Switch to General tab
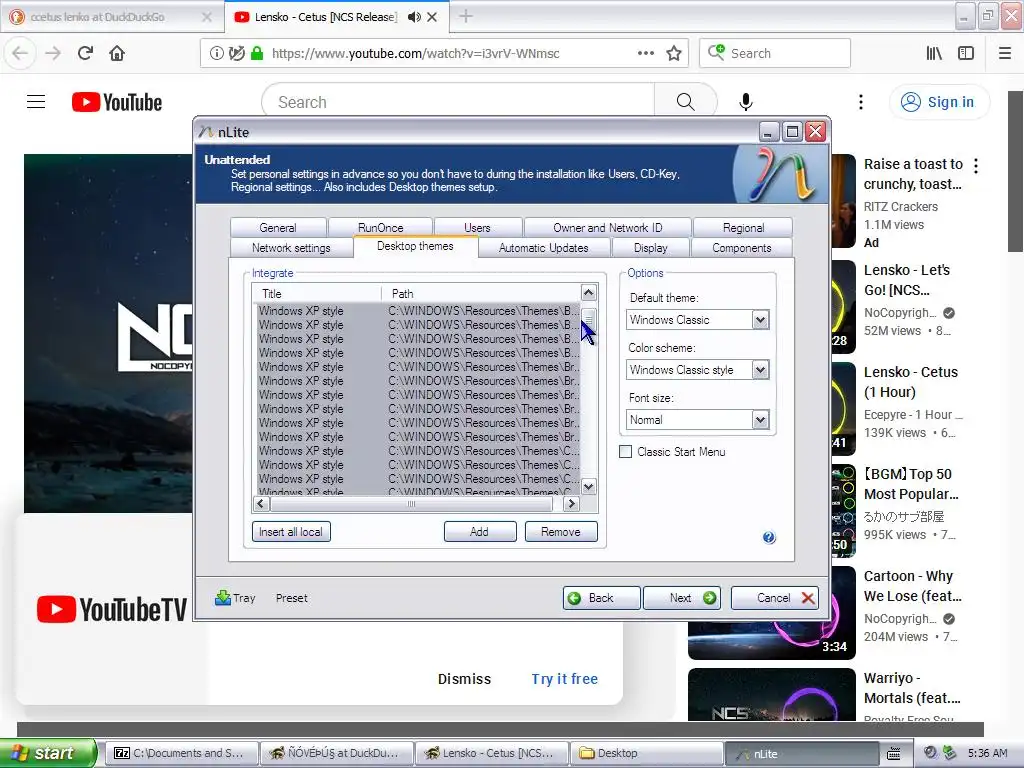This screenshot has width=1024, height=768. [278, 227]
